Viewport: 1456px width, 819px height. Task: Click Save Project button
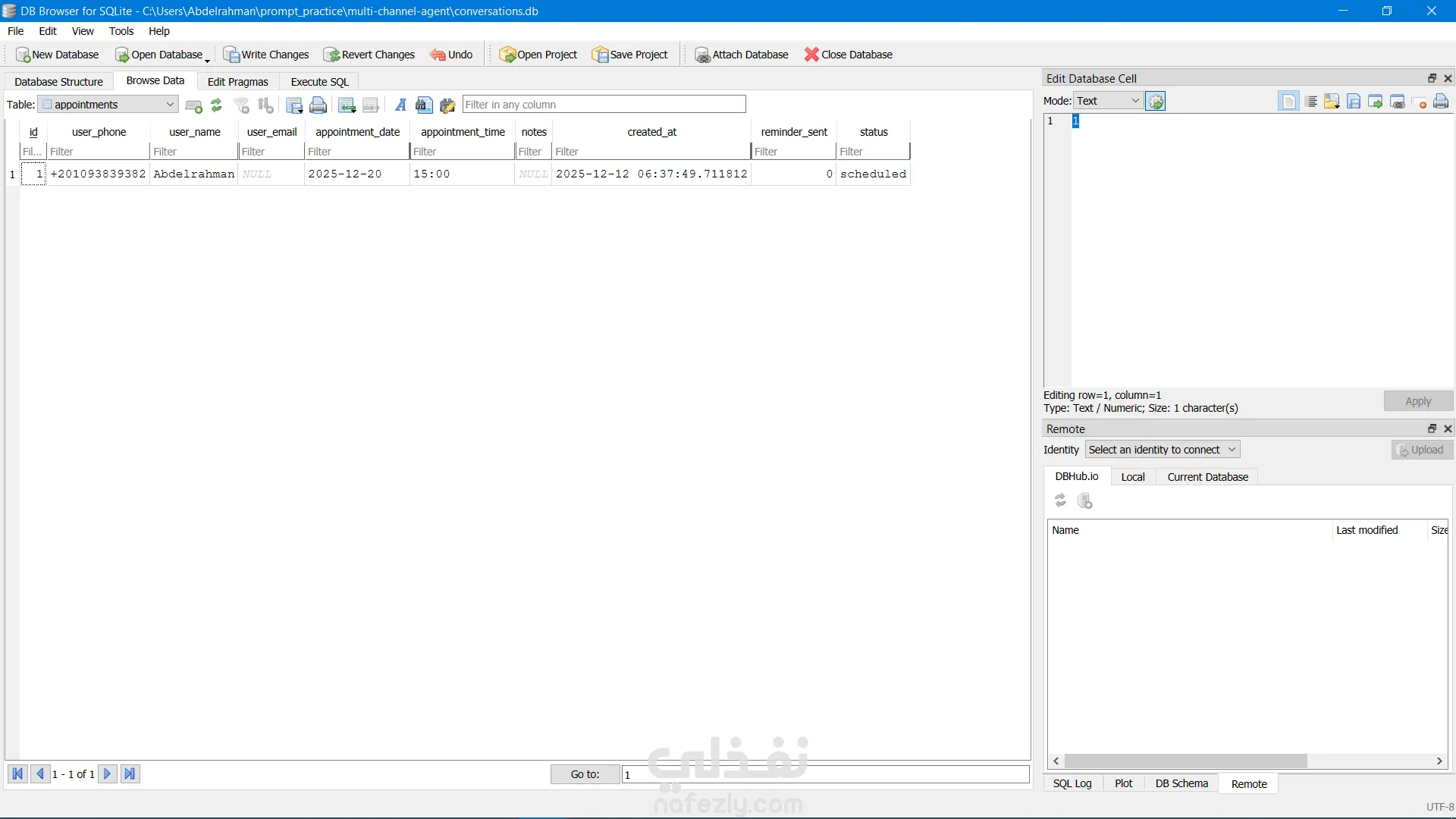[630, 55]
